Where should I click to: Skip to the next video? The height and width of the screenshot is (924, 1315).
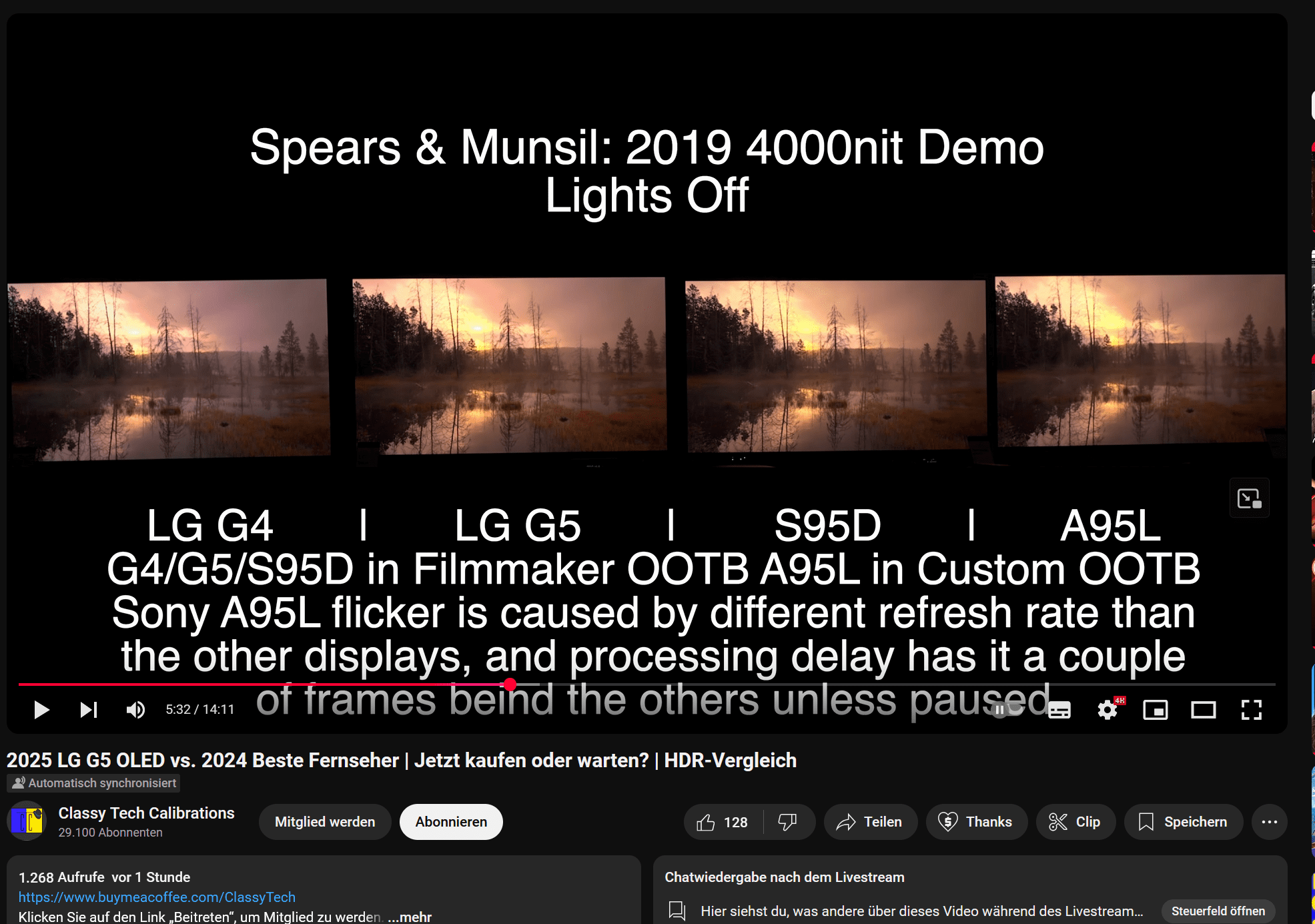[89, 710]
